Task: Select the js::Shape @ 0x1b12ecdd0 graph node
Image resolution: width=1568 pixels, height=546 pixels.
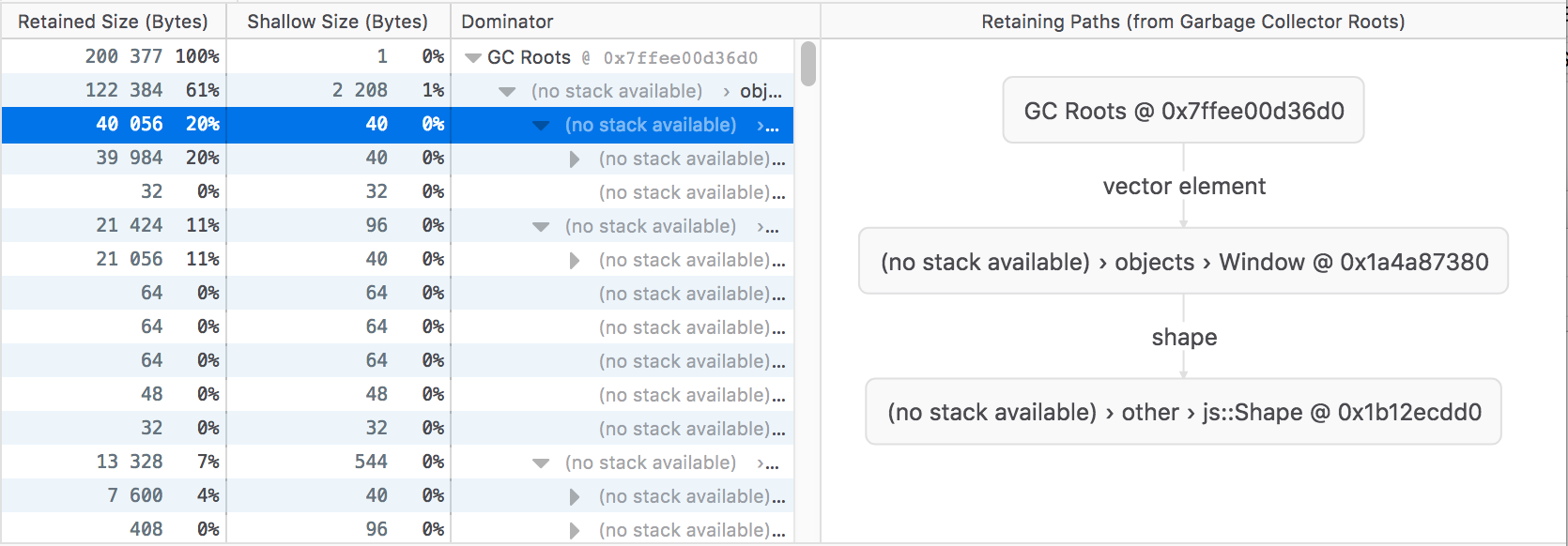Action: pyautogui.click(x=1183, y=412)
